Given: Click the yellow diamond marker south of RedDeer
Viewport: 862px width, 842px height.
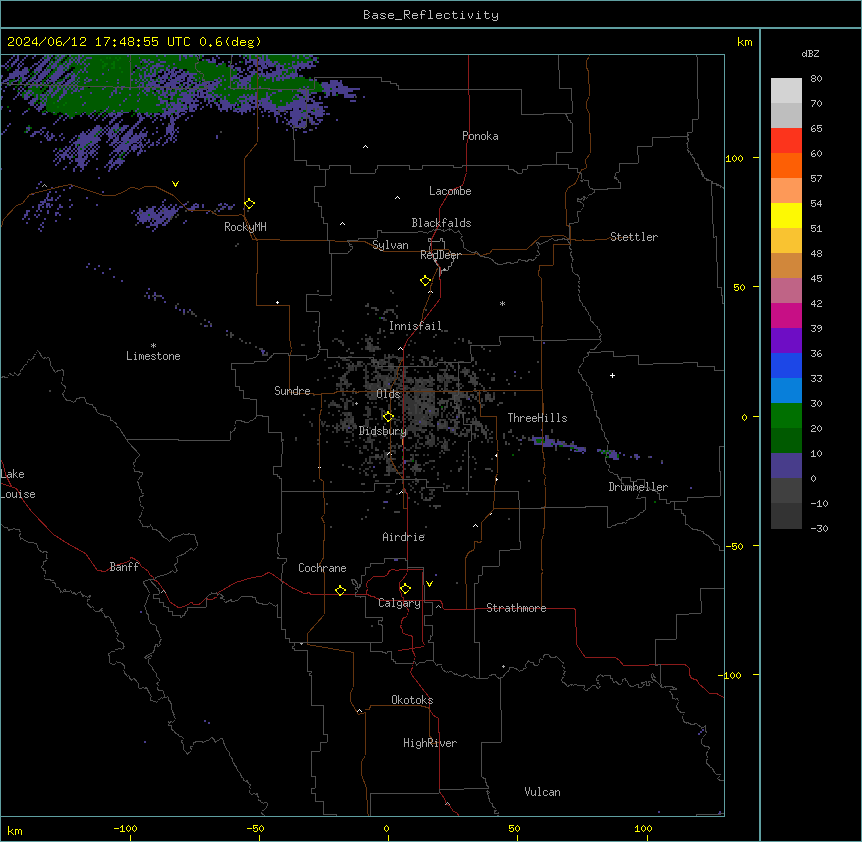Looking at the screenshot, I should pos(426,281).
